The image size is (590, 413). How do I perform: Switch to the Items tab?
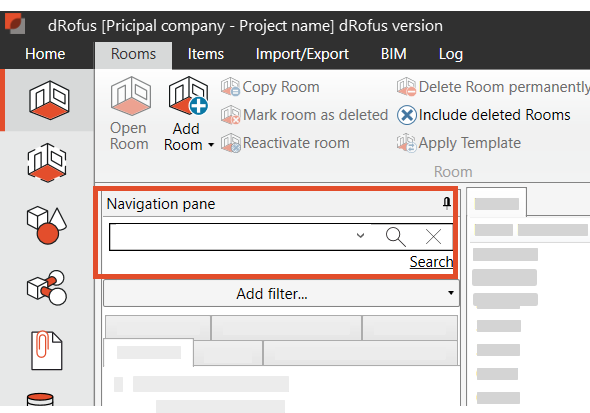[205, 54]
